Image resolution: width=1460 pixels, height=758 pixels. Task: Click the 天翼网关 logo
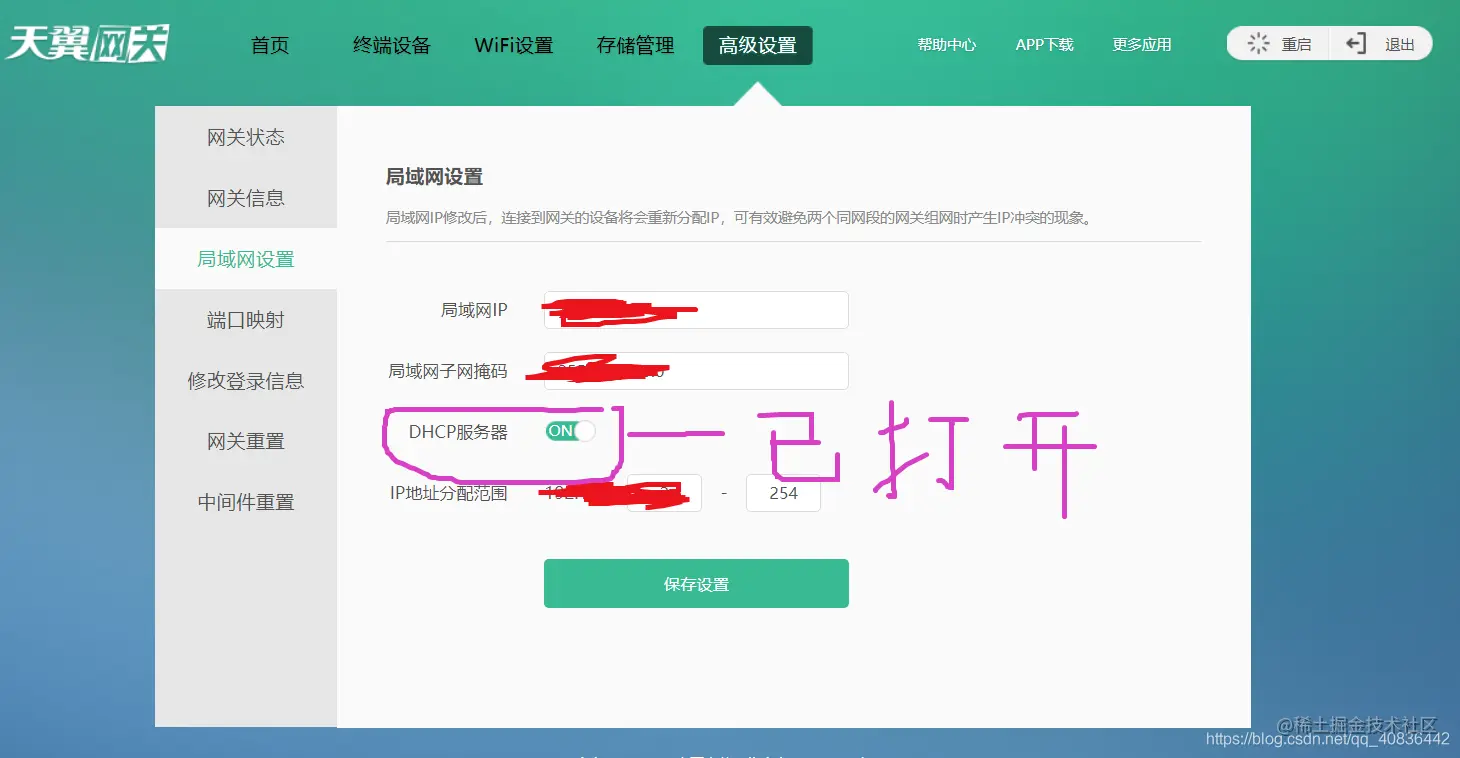(x=88, y=43)
